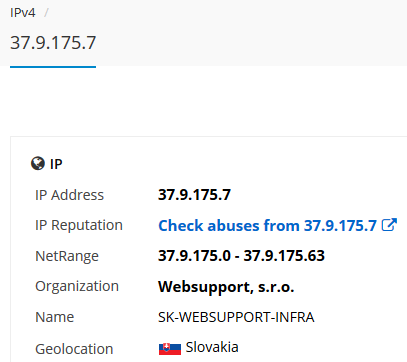407x362 pixels.
Task: Click the IP section heading
Action: [56, 164]
